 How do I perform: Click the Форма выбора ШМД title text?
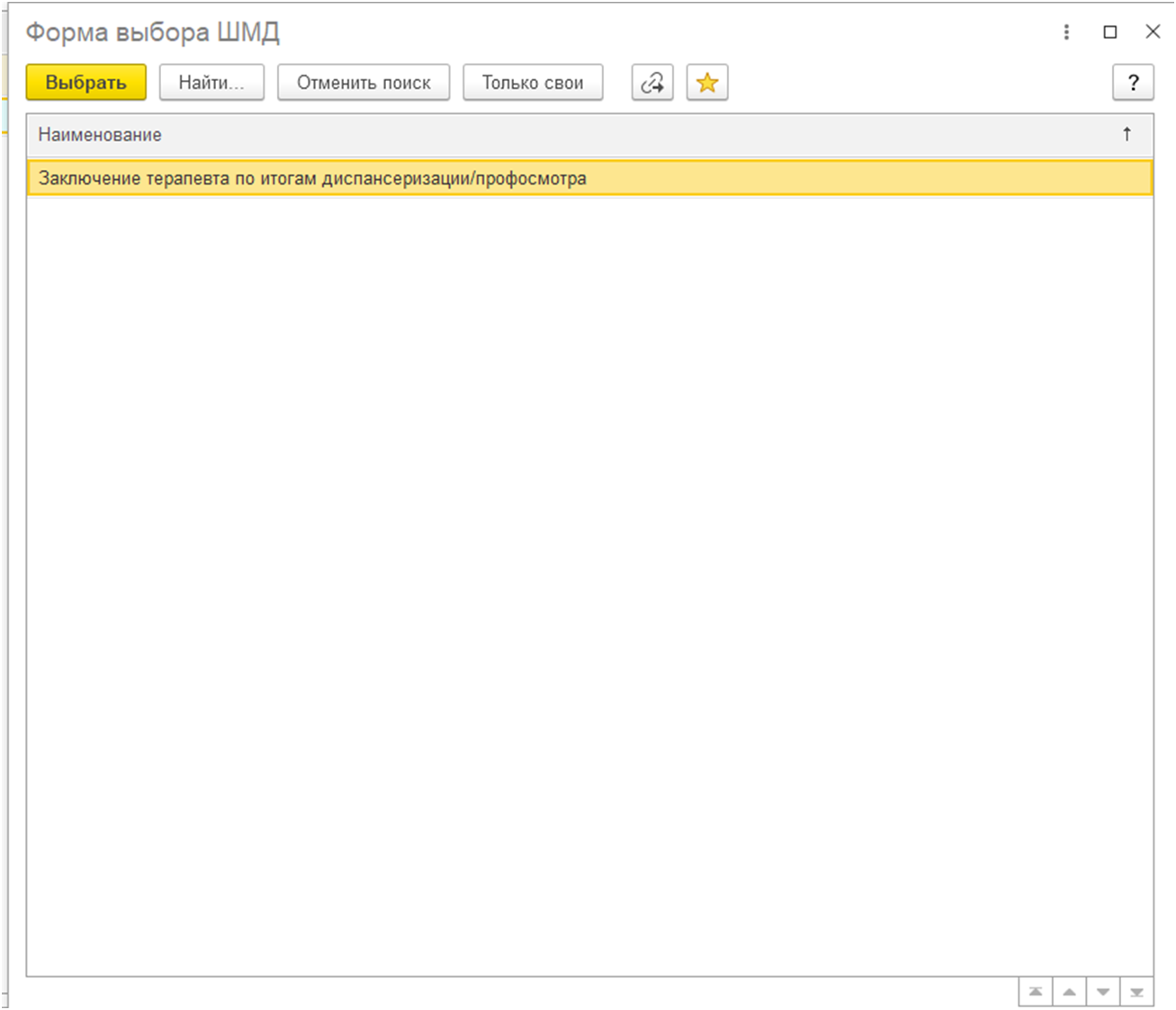pyautogui.click(x=152, y=32)
